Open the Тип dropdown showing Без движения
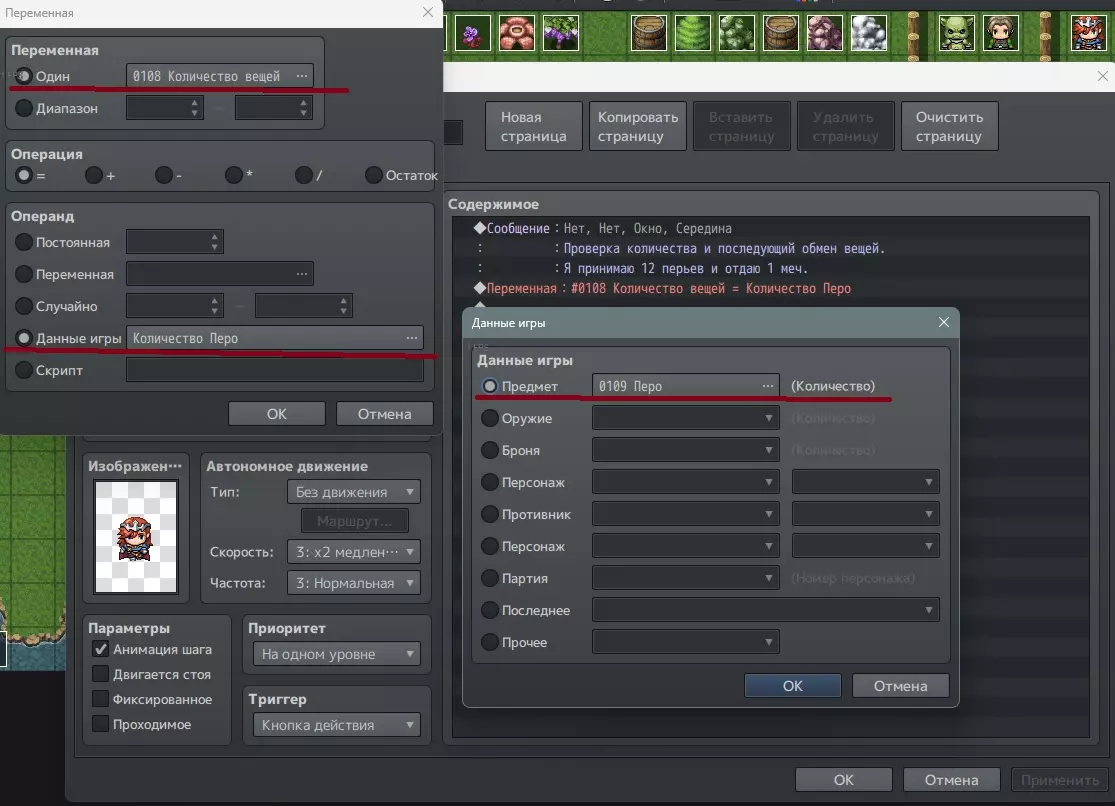1115x806 pixels. point(353,492)
